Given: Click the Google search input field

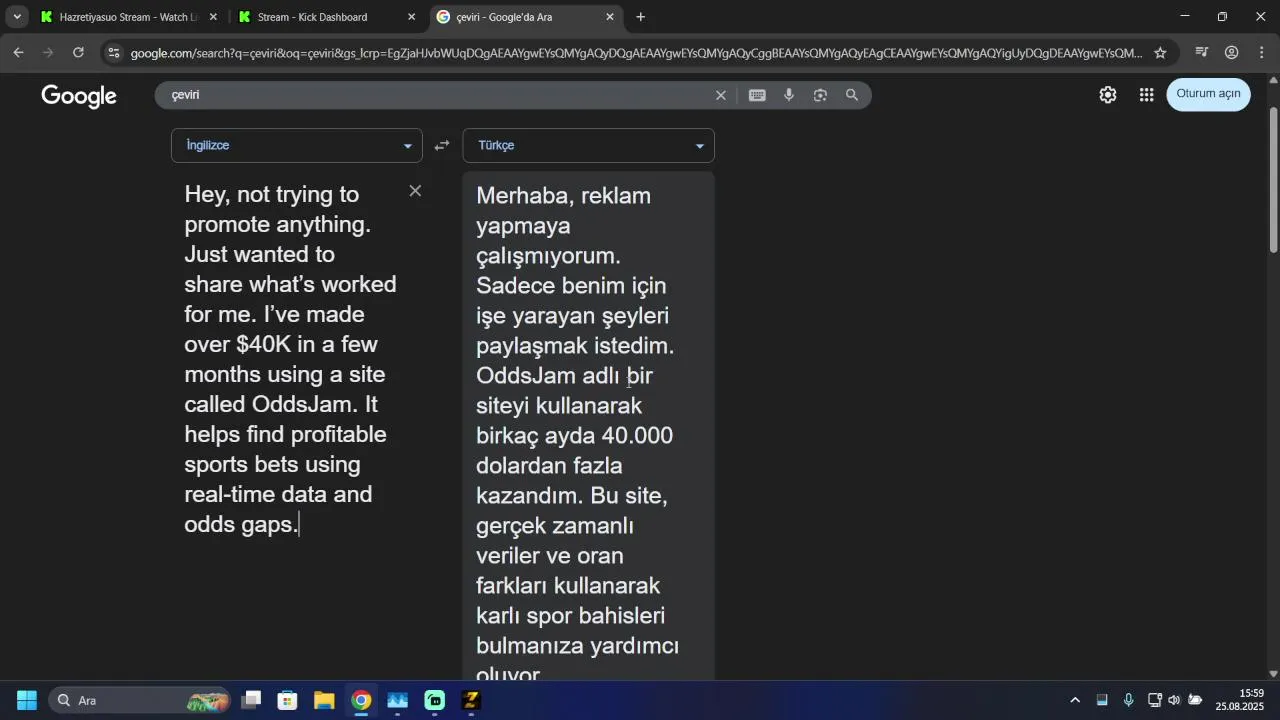Looking at the screenshot, I should (440, 95).
